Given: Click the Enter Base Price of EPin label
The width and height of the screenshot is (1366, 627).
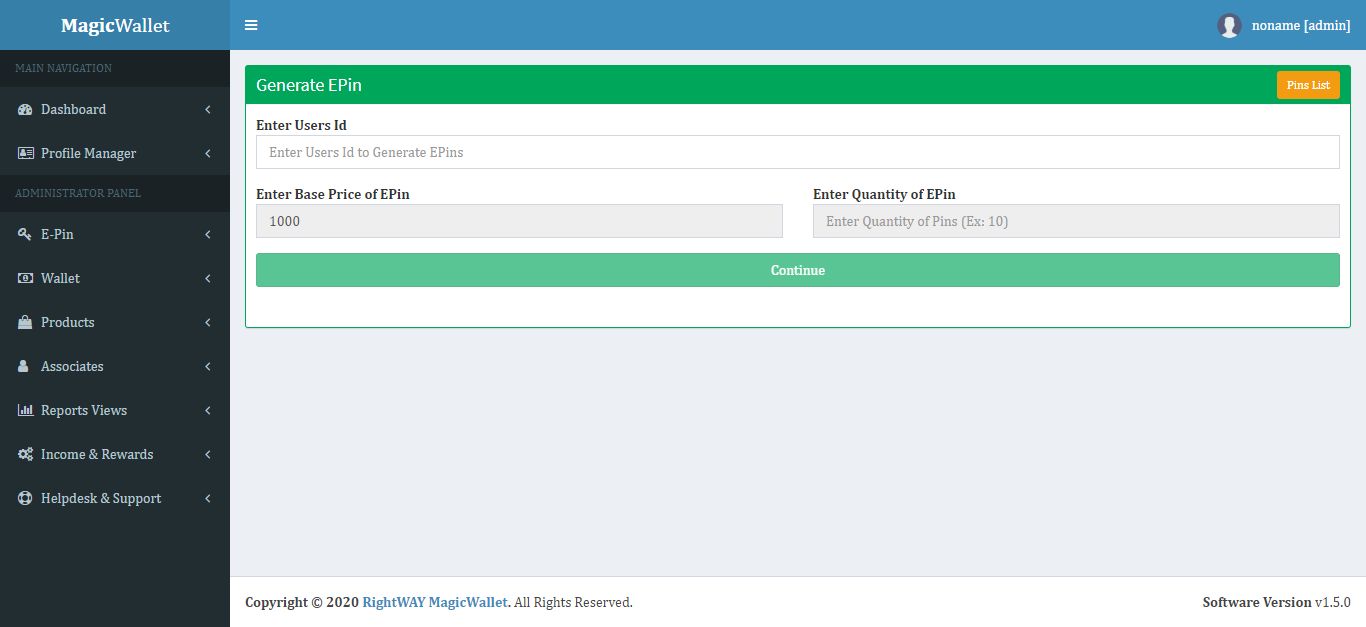Looking at the screenshot, I should pos(333,194).
